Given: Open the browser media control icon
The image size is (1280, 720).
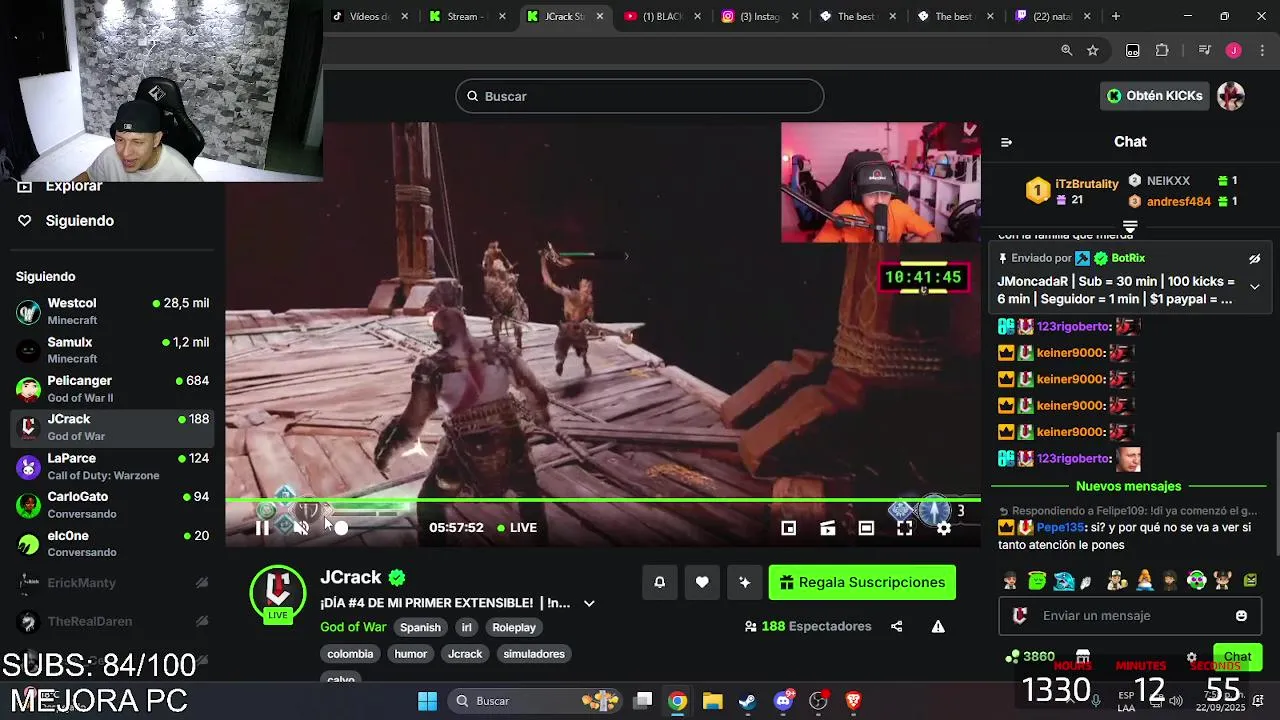Looking at the screenshot, I should pos(1205,50).
